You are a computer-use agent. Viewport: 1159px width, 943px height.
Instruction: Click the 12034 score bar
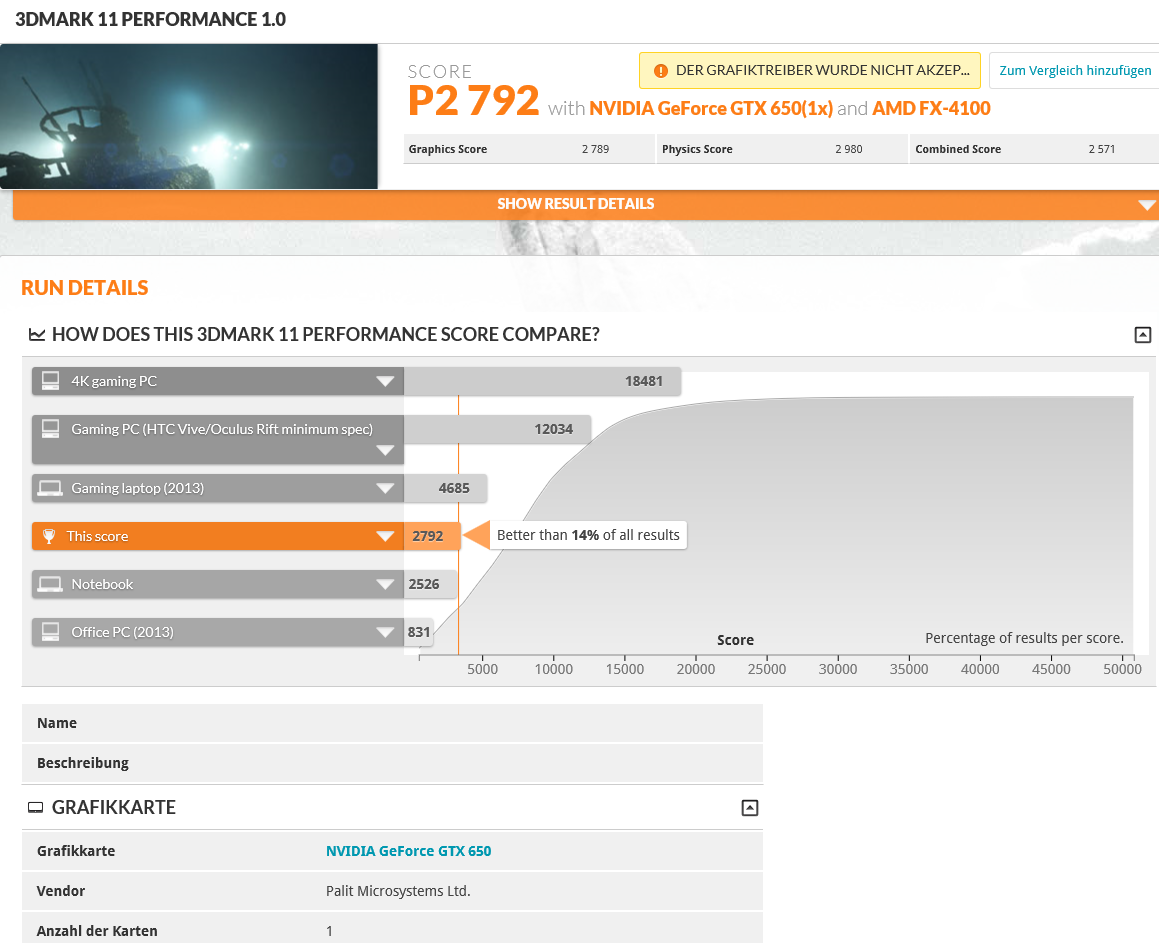tap(497, 429)
